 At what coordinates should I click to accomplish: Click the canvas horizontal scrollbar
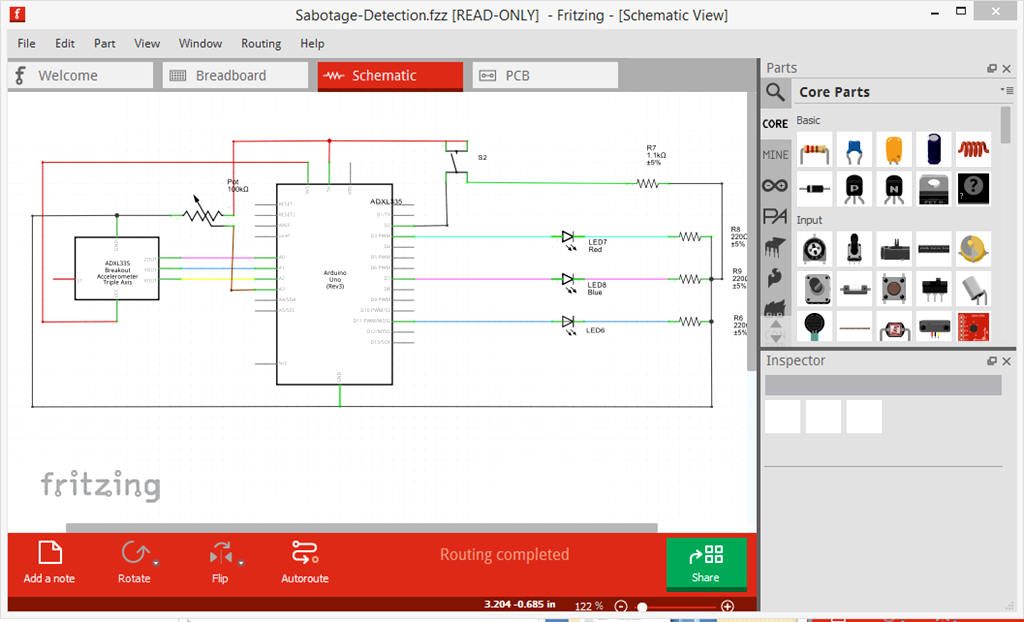362,528
